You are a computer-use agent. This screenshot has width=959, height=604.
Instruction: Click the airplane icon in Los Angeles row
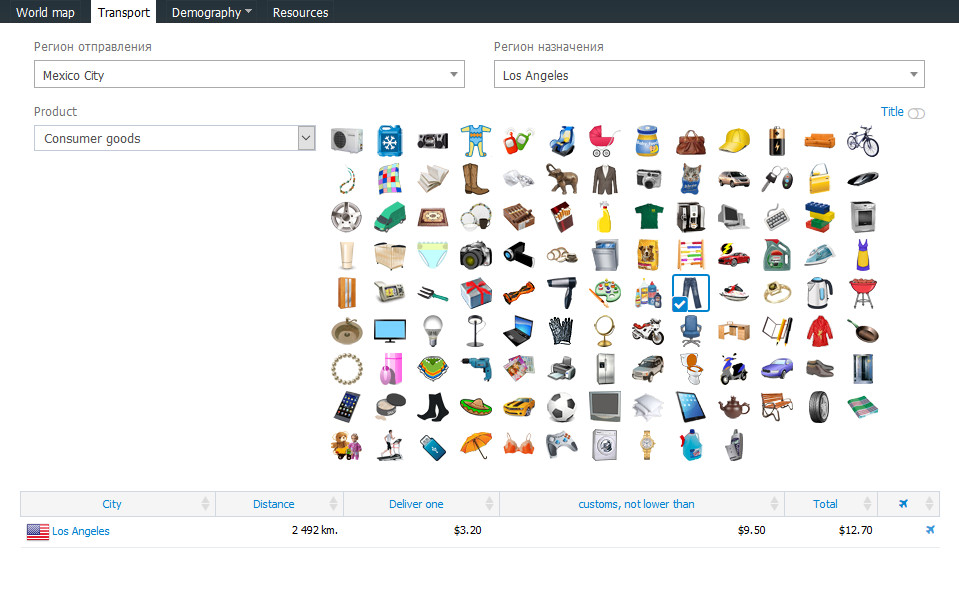(x=930, y=530)
